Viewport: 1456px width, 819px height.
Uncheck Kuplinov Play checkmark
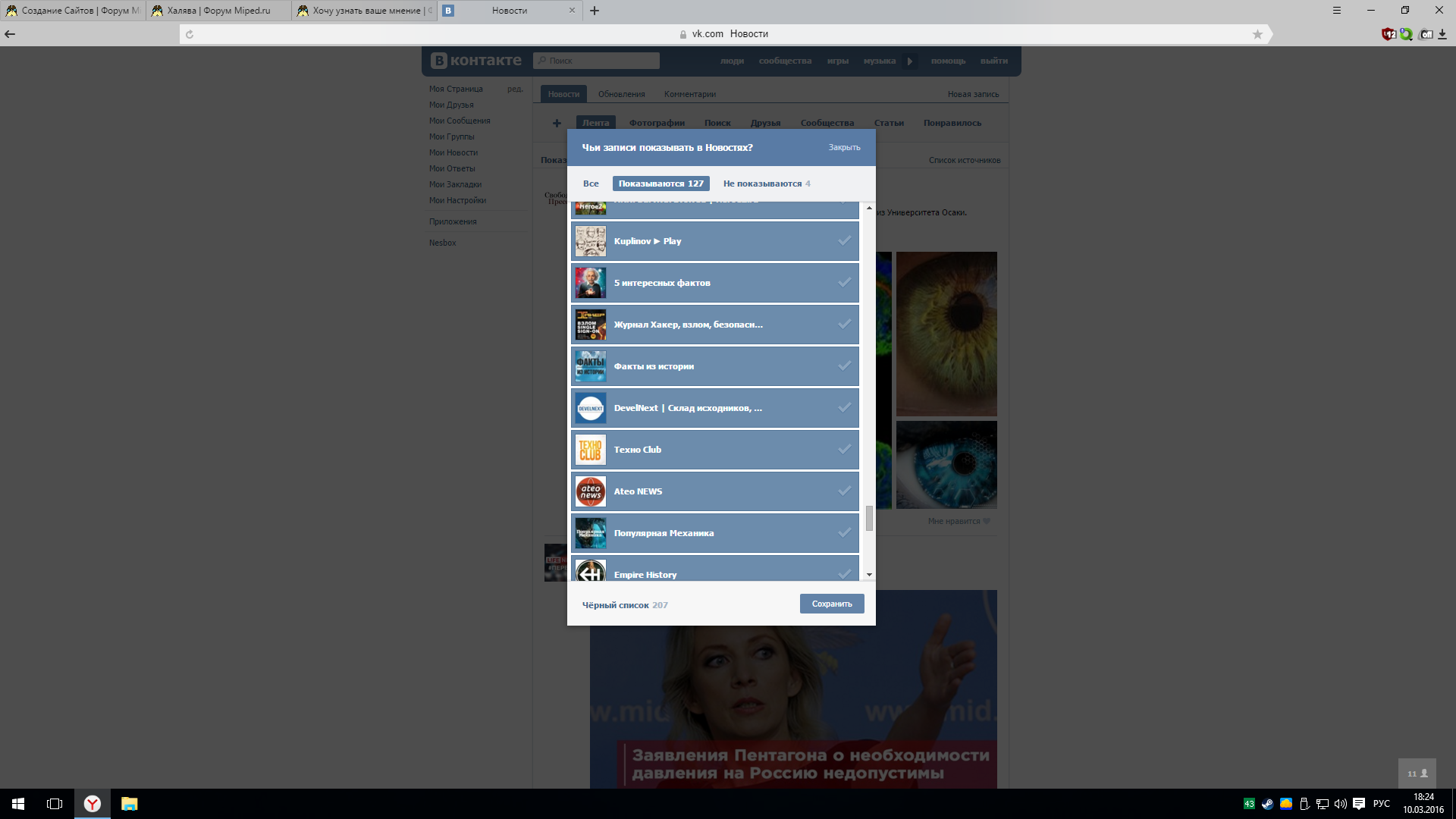(844, 241)
